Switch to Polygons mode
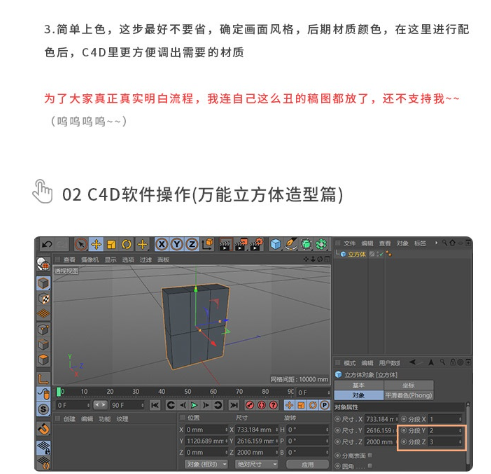Screen dimensions: 491x474 pos(44,360)
